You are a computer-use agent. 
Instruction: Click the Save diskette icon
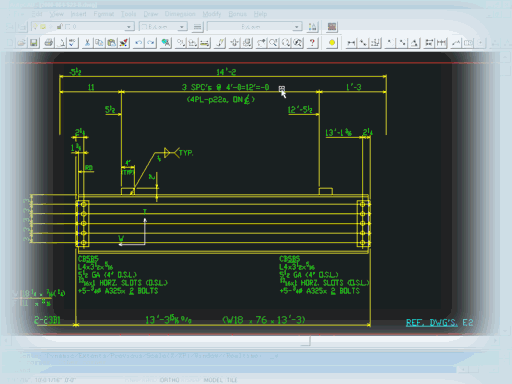click(34, 43)
